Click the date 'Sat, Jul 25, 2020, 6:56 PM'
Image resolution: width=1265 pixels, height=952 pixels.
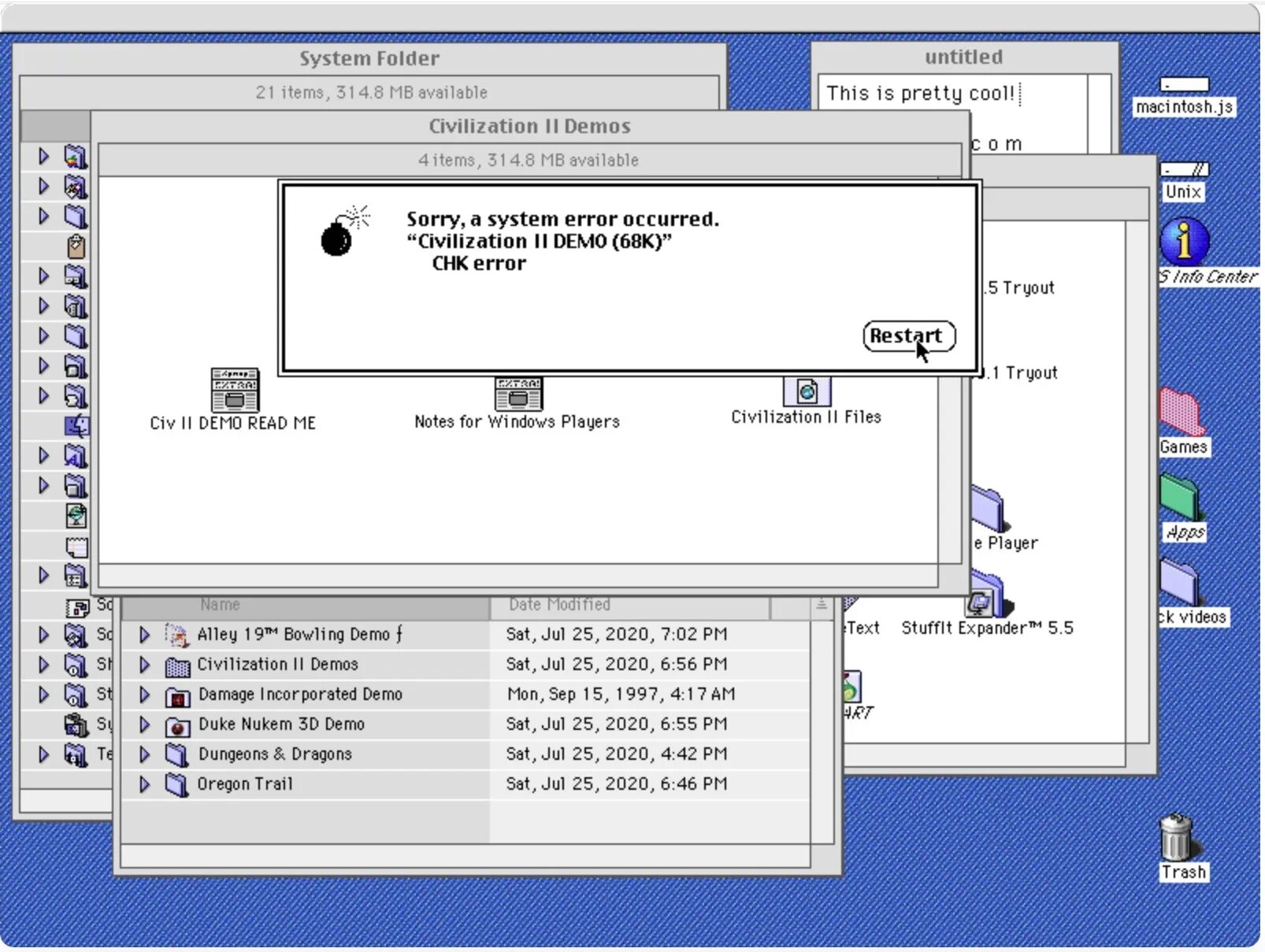[617, 665]
